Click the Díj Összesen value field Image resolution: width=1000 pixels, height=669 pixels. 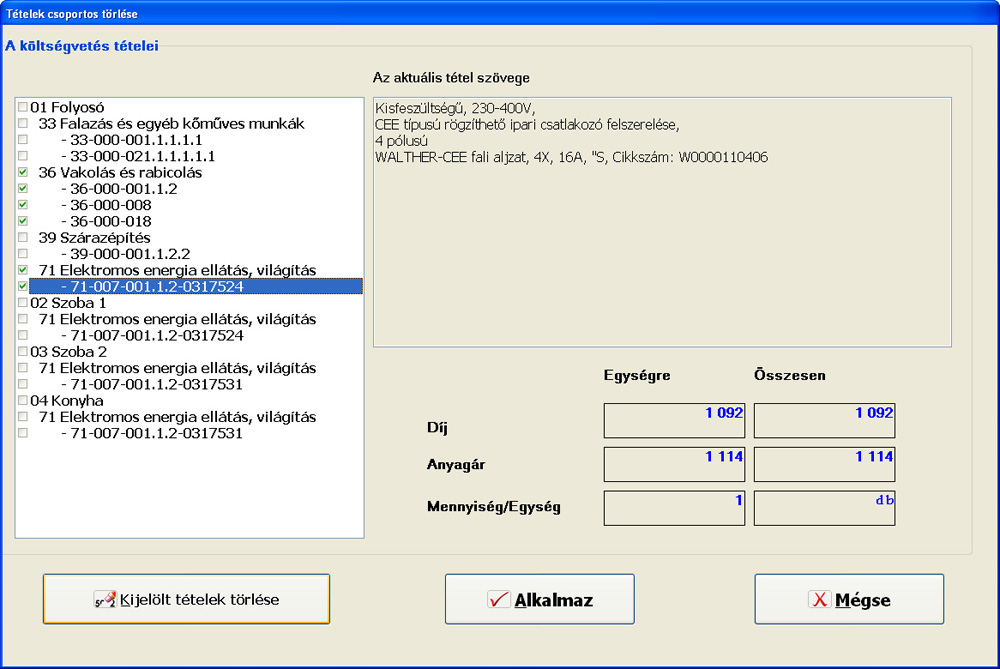825,420
